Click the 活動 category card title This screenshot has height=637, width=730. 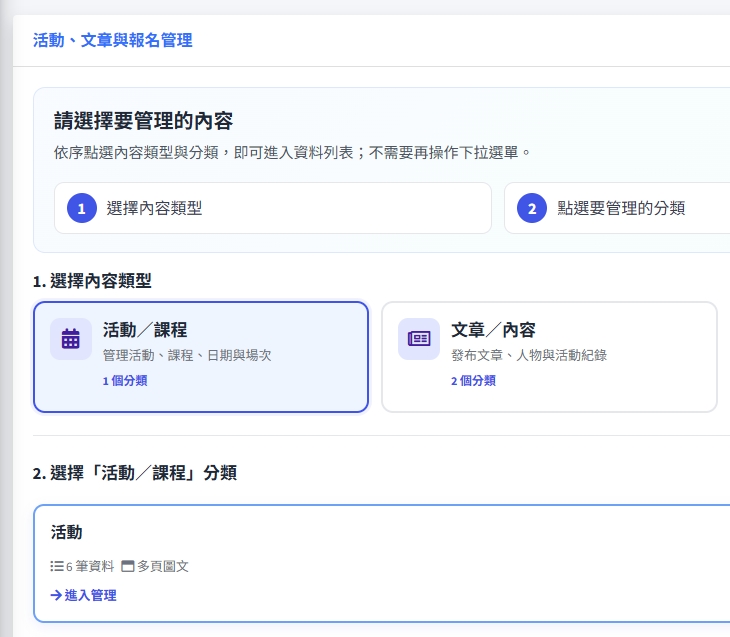(x=67, y=532)
